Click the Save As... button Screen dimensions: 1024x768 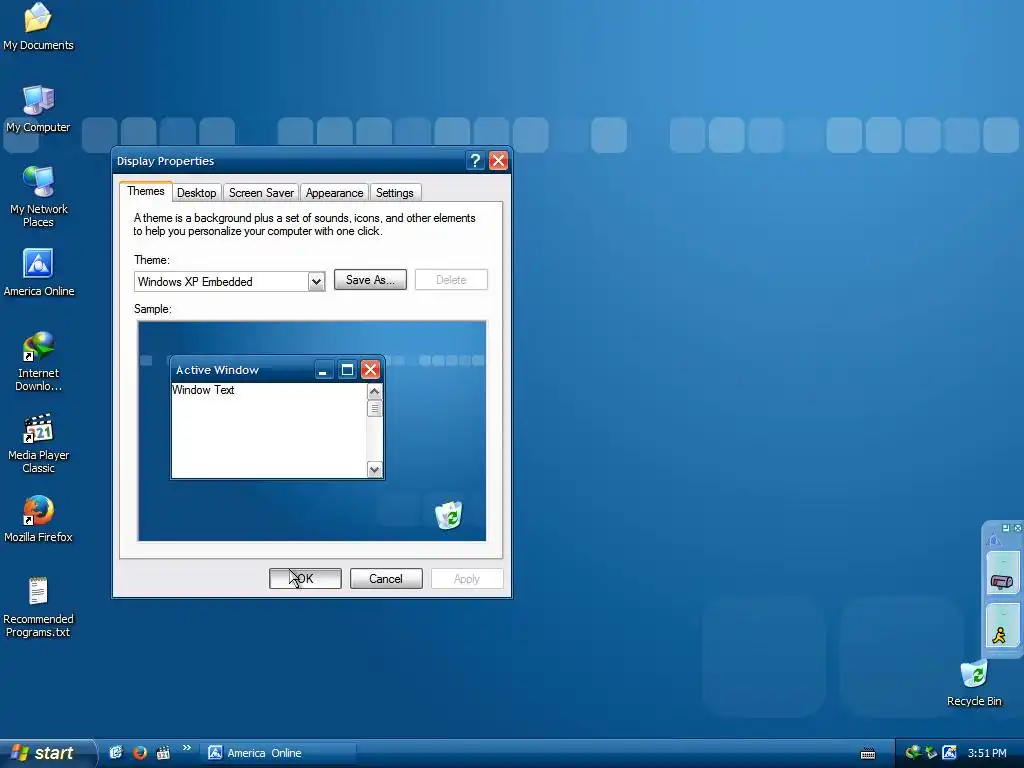[370, 280]
